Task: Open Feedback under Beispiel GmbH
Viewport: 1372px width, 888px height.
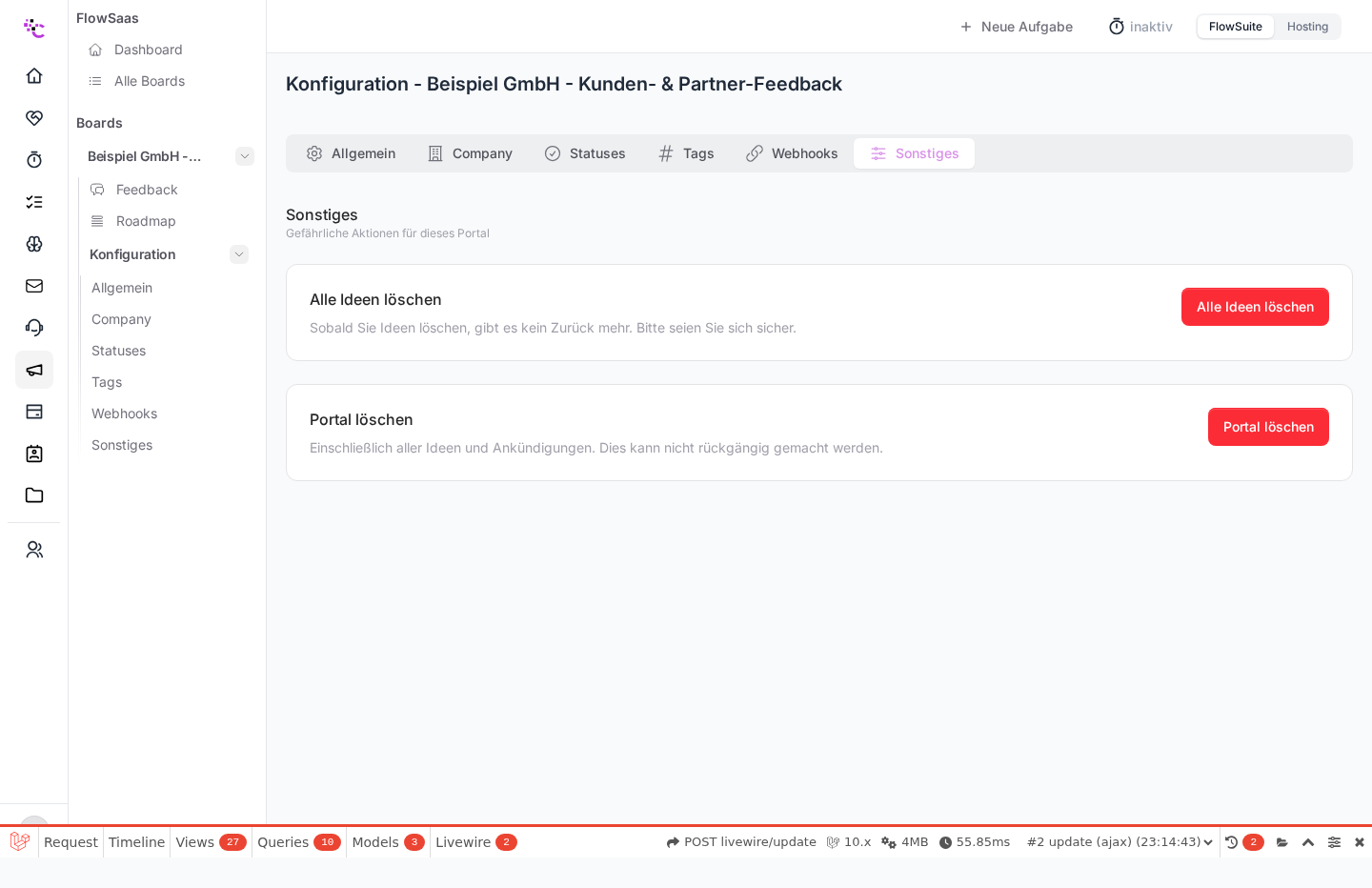Action: click(147, 190)
